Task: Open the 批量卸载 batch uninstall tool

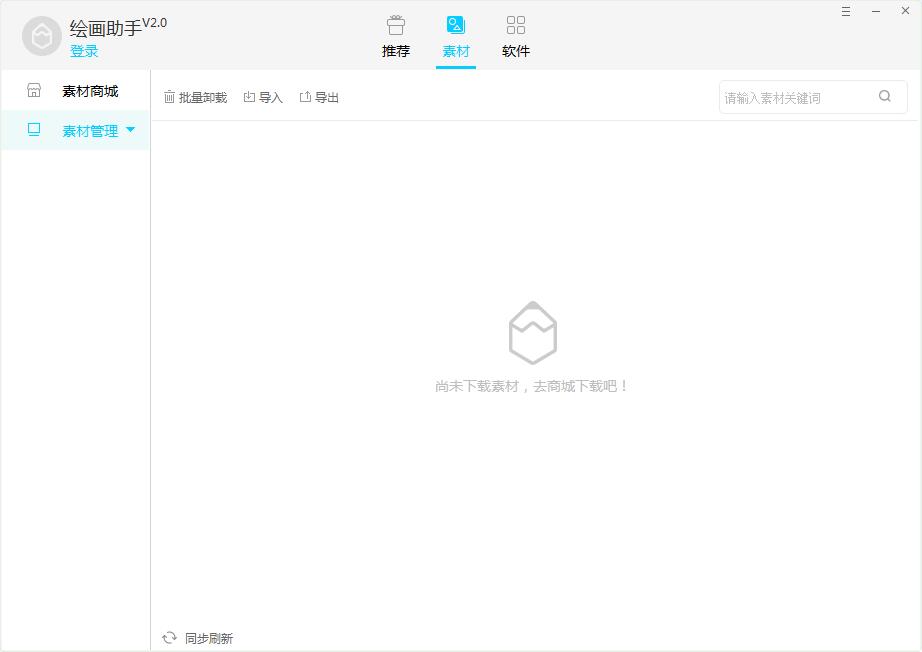Action: coord(196,96)
